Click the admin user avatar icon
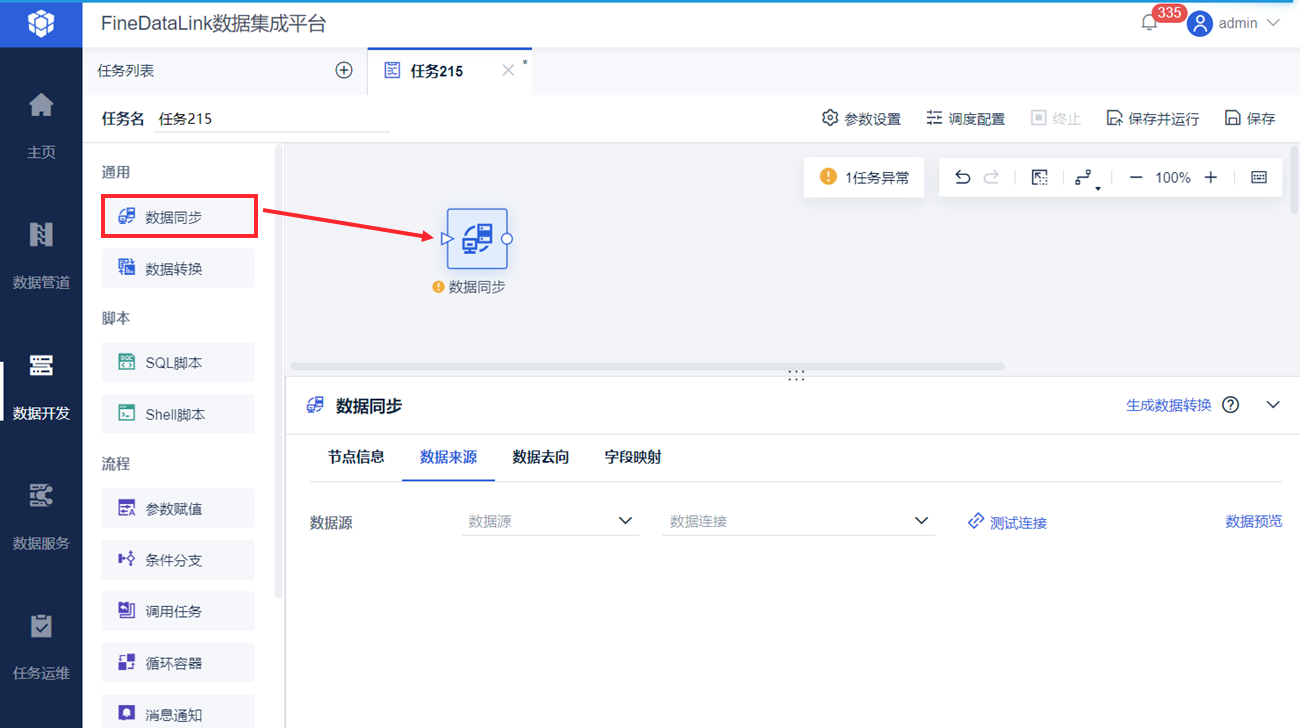The width and height of the screenshot is (1300, 728). (x=1199, y=24)
